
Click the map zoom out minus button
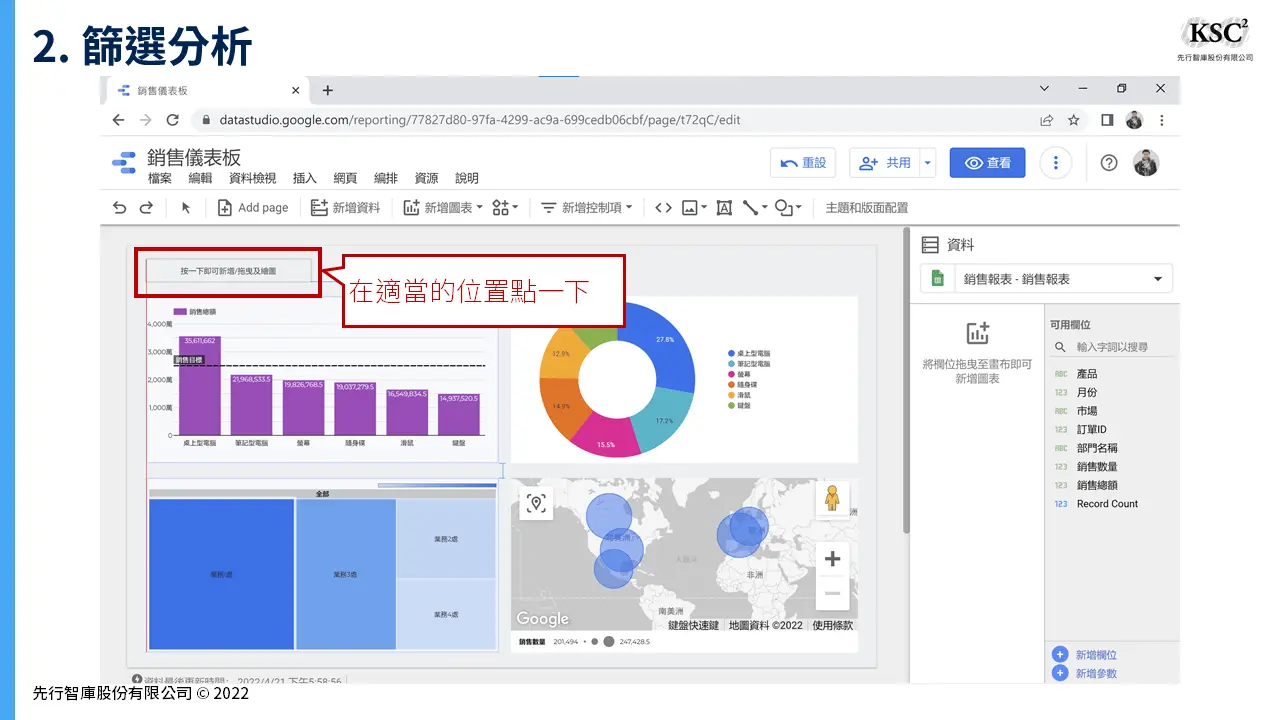click(x=832, y=594)
